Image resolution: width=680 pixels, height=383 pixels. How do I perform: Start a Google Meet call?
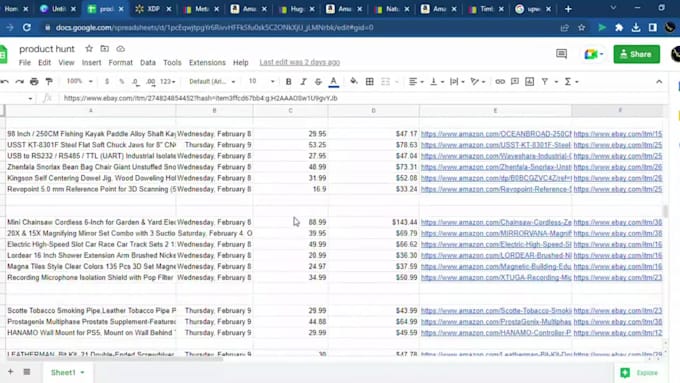[594, 54]
